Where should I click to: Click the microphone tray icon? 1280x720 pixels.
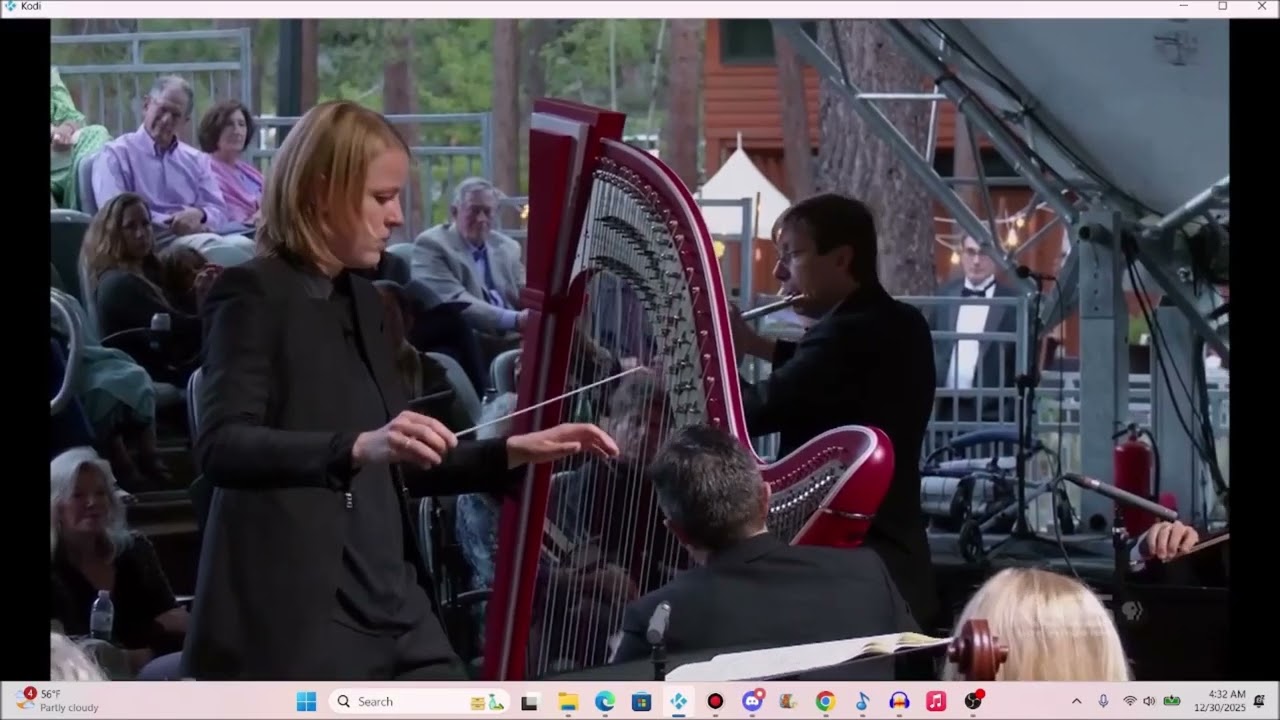pyautogui.click(x=1103, y=701)
